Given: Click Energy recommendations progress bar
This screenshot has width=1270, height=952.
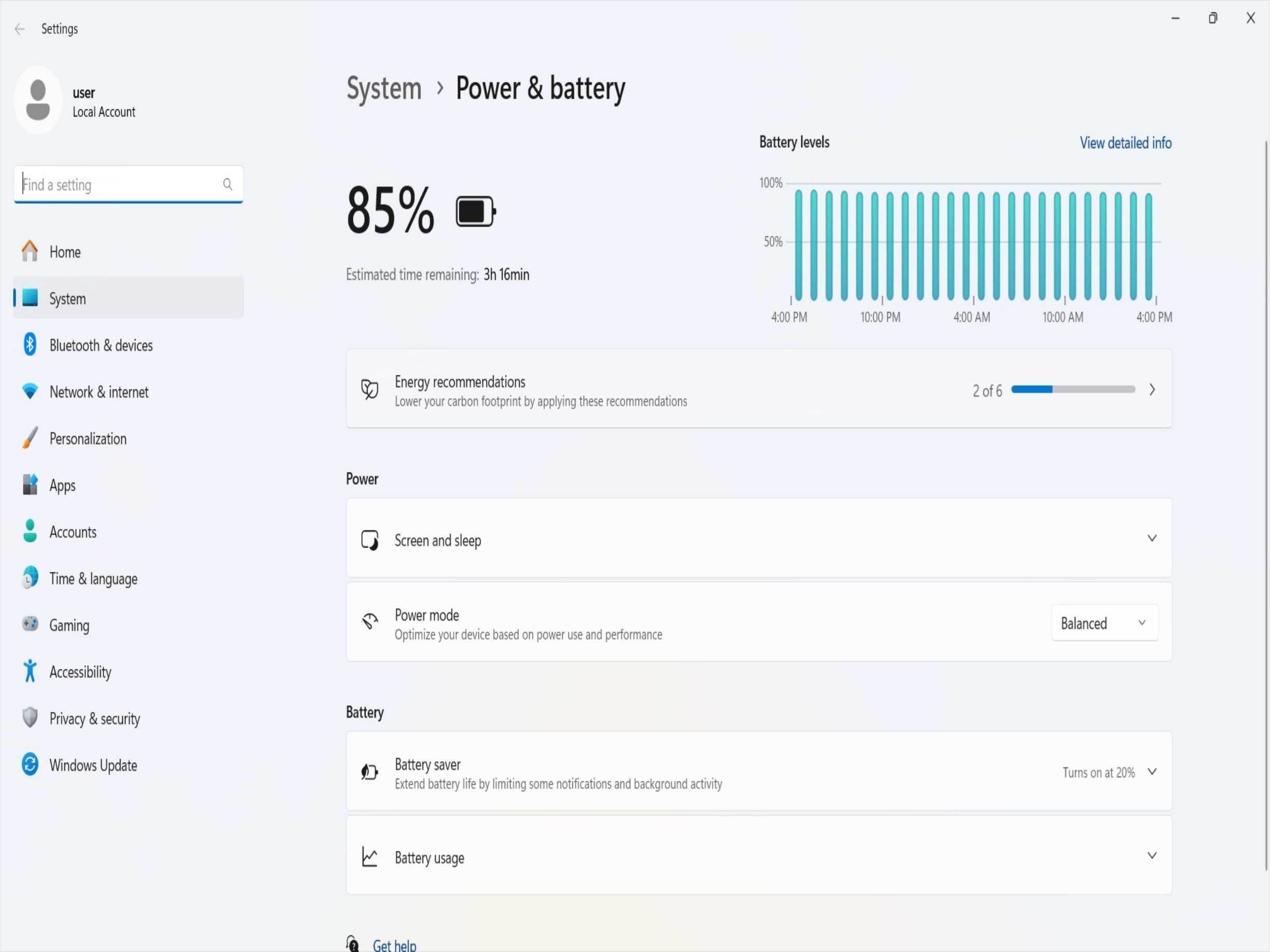Looking at the screenshot, I should (x=1073, y=389).
